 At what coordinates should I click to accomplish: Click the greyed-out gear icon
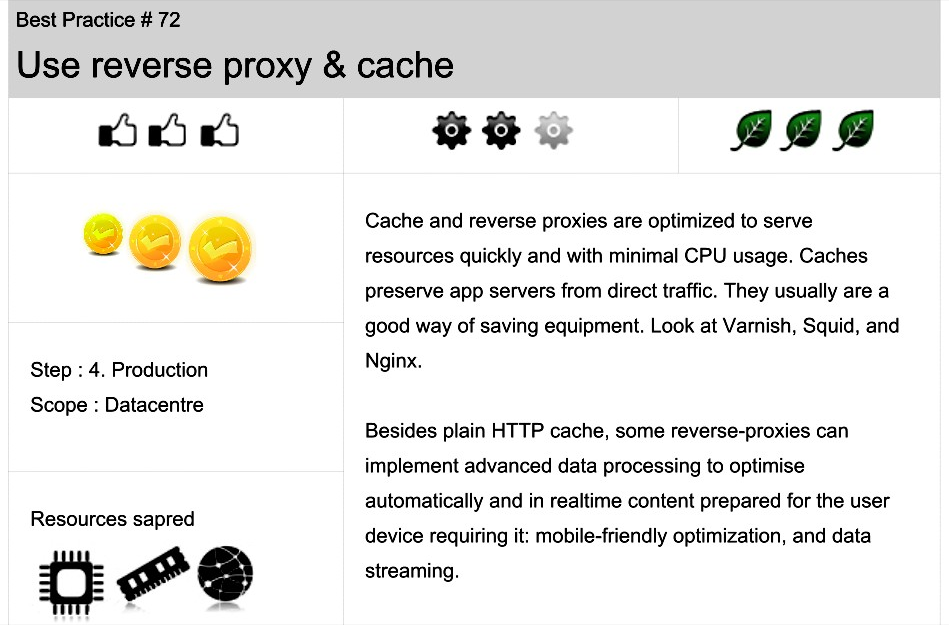tap(553, 130)
